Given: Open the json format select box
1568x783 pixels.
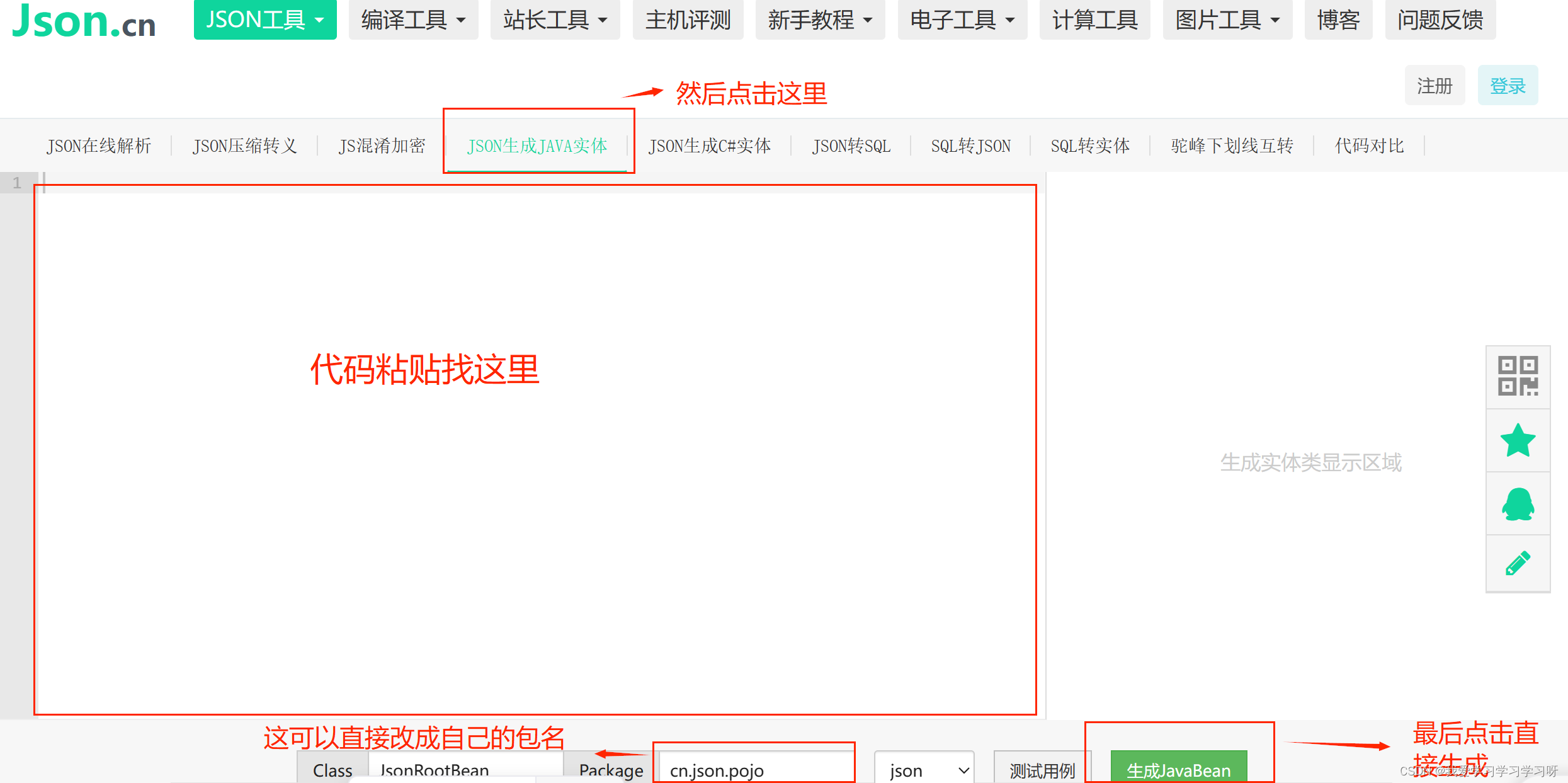Looking at the screenshot, I should click(924, 770).
